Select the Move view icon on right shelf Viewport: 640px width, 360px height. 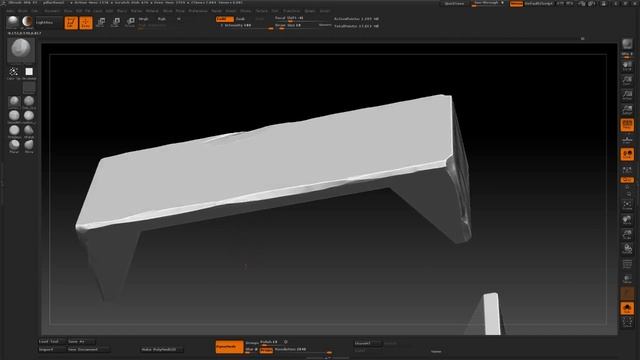point(627,220)
